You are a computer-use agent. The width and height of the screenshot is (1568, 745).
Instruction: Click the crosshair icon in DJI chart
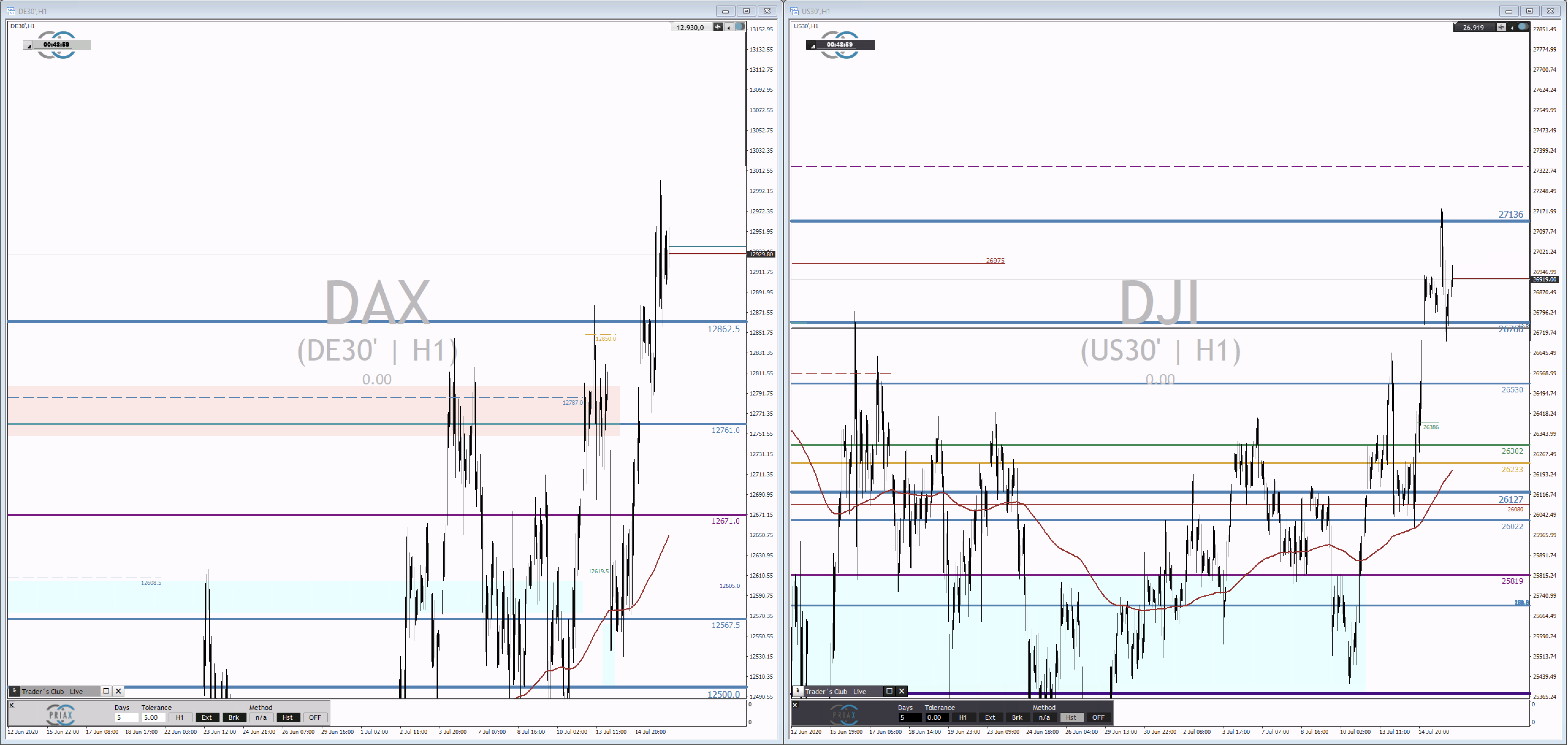[1502, 27]
